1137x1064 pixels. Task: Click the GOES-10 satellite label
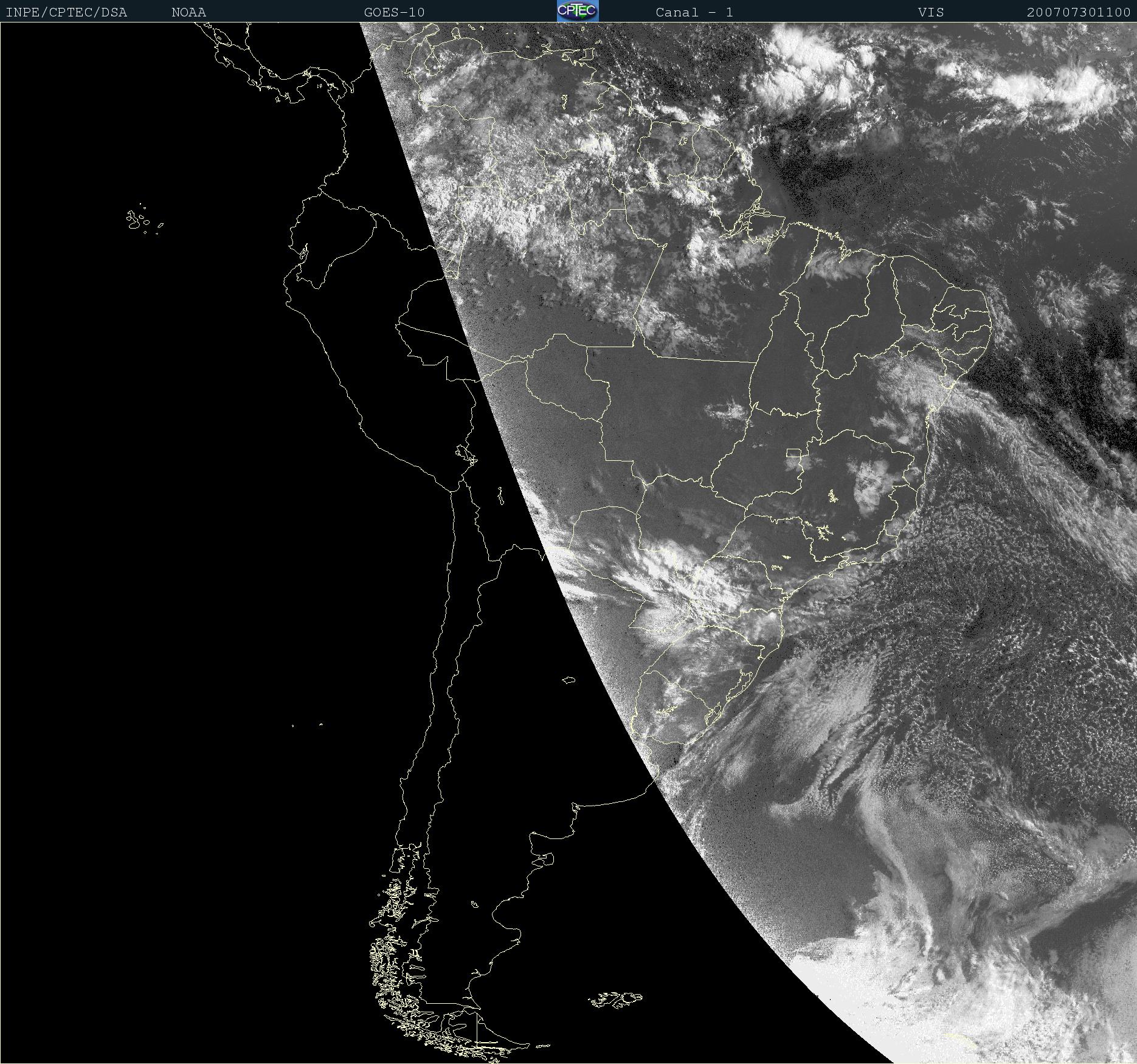coord(394,12)
